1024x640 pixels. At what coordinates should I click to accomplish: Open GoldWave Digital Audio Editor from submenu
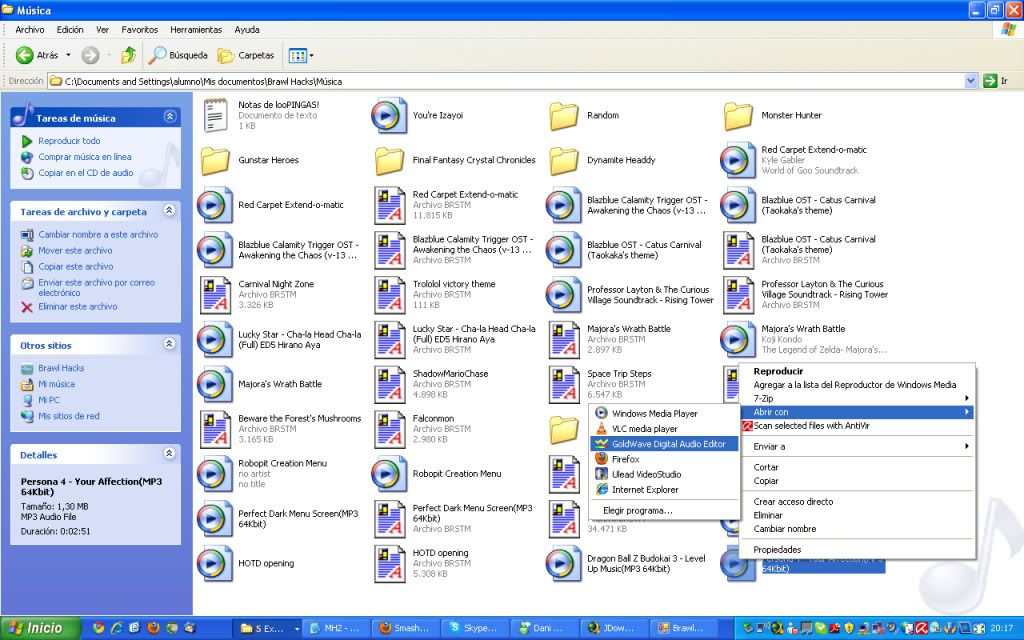pos(668,444)
